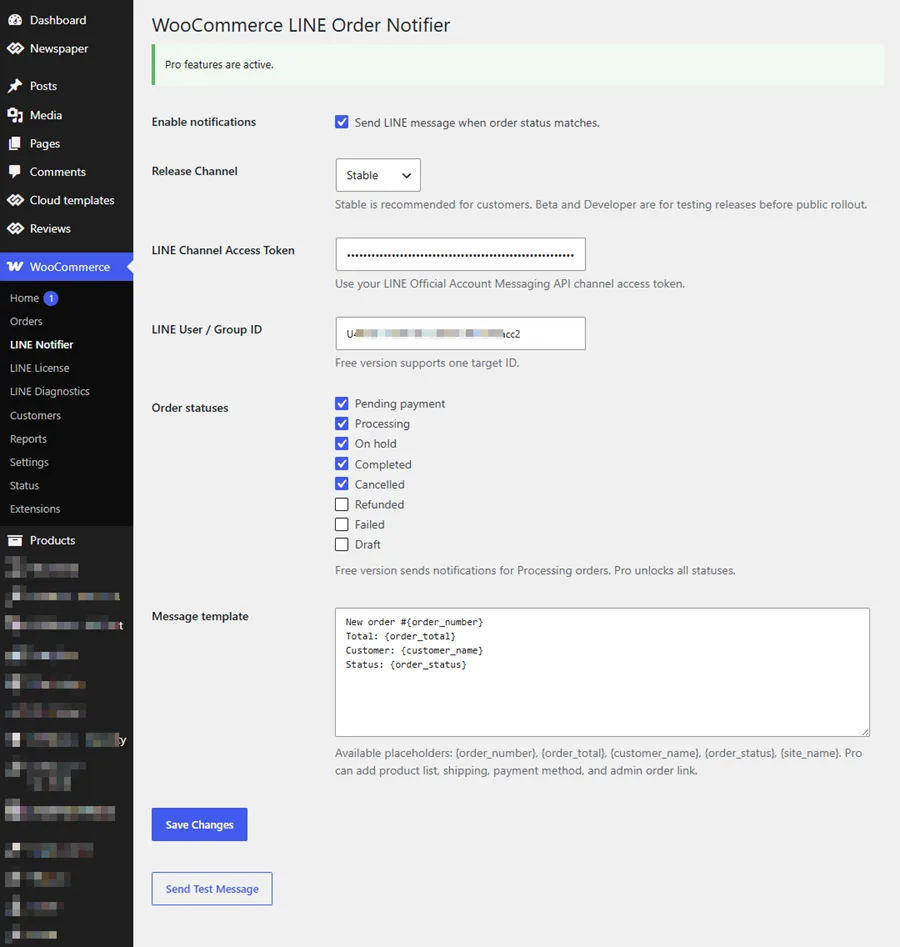Click the Comments speech bubble icon

(15, 172)
